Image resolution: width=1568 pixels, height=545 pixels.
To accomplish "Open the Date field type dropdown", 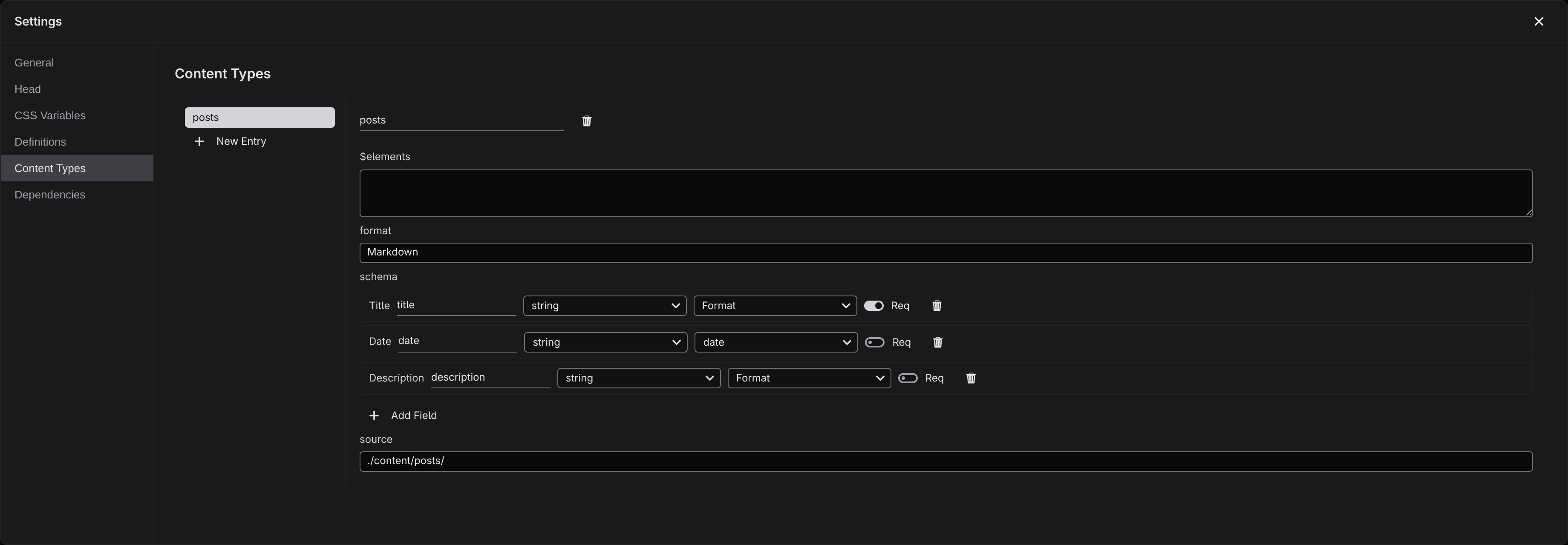I will pos(605,342).
